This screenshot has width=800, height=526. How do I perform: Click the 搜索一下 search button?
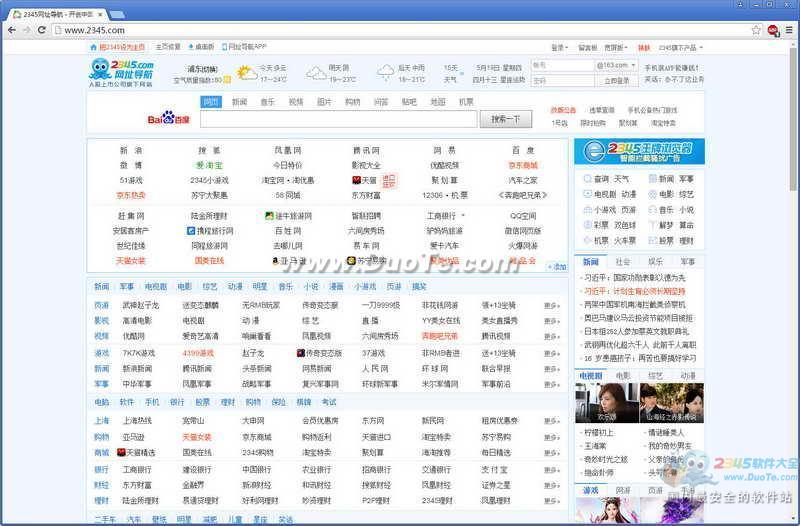(506, 119)
